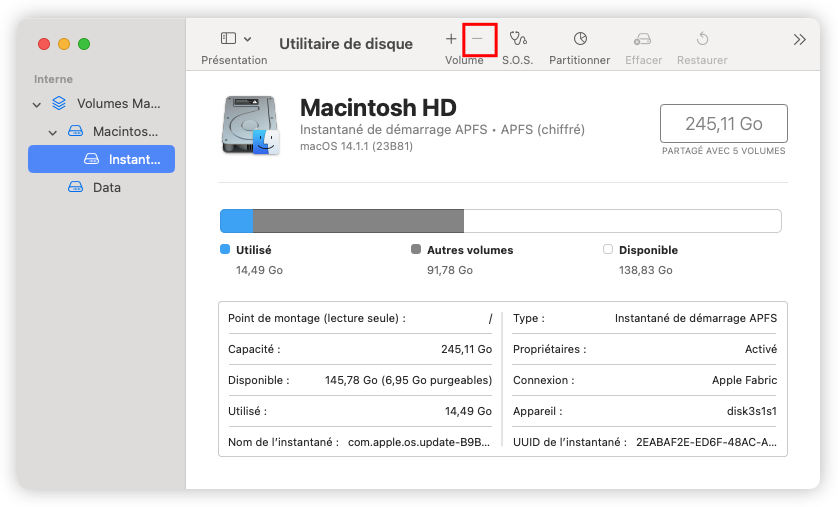Click the UUID 2EABAF2E-ED6F-48AC-A... value
The image size is (838, 507).
(706, 442)
